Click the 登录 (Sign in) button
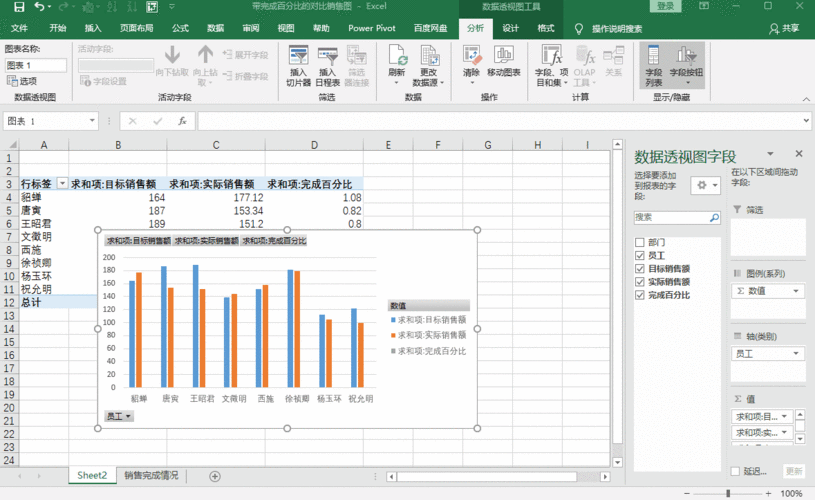 coord(666,6)
